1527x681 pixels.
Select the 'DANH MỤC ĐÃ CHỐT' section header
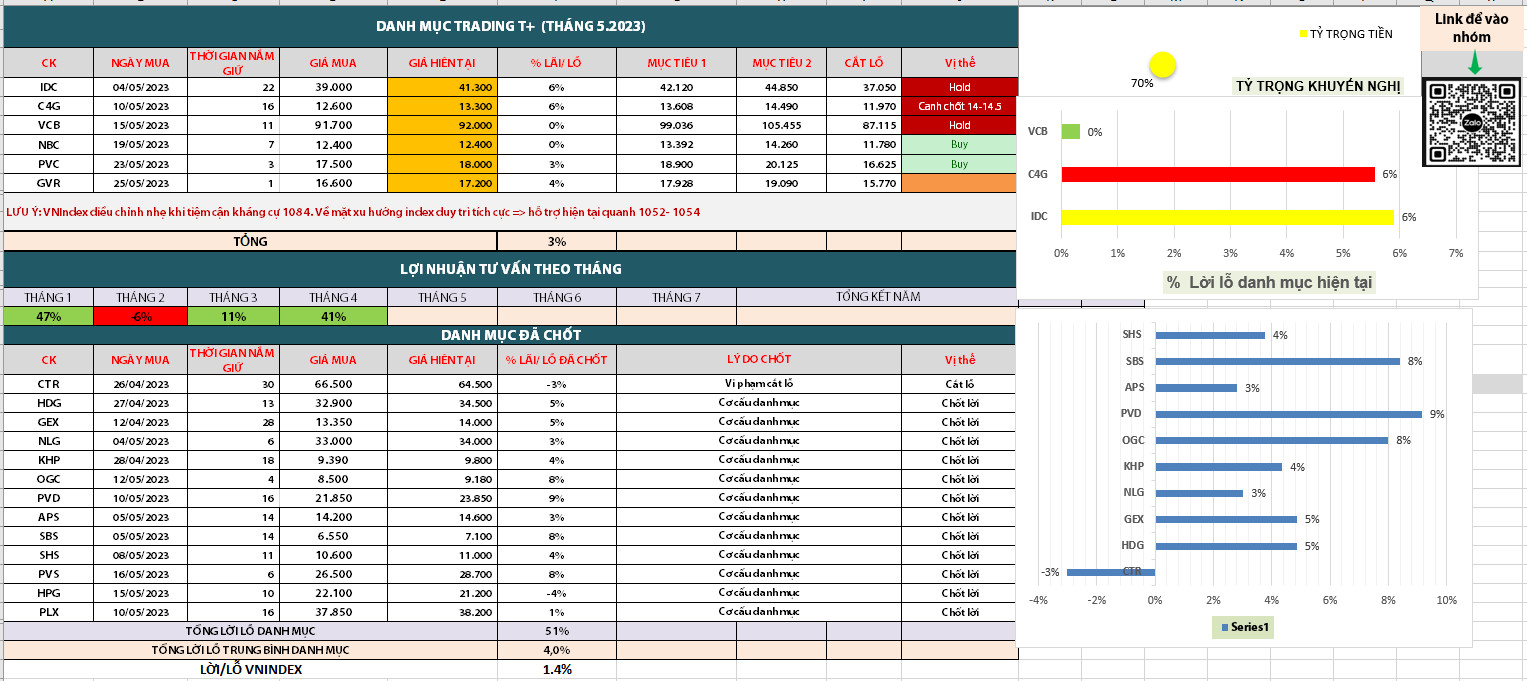[510, 335]
